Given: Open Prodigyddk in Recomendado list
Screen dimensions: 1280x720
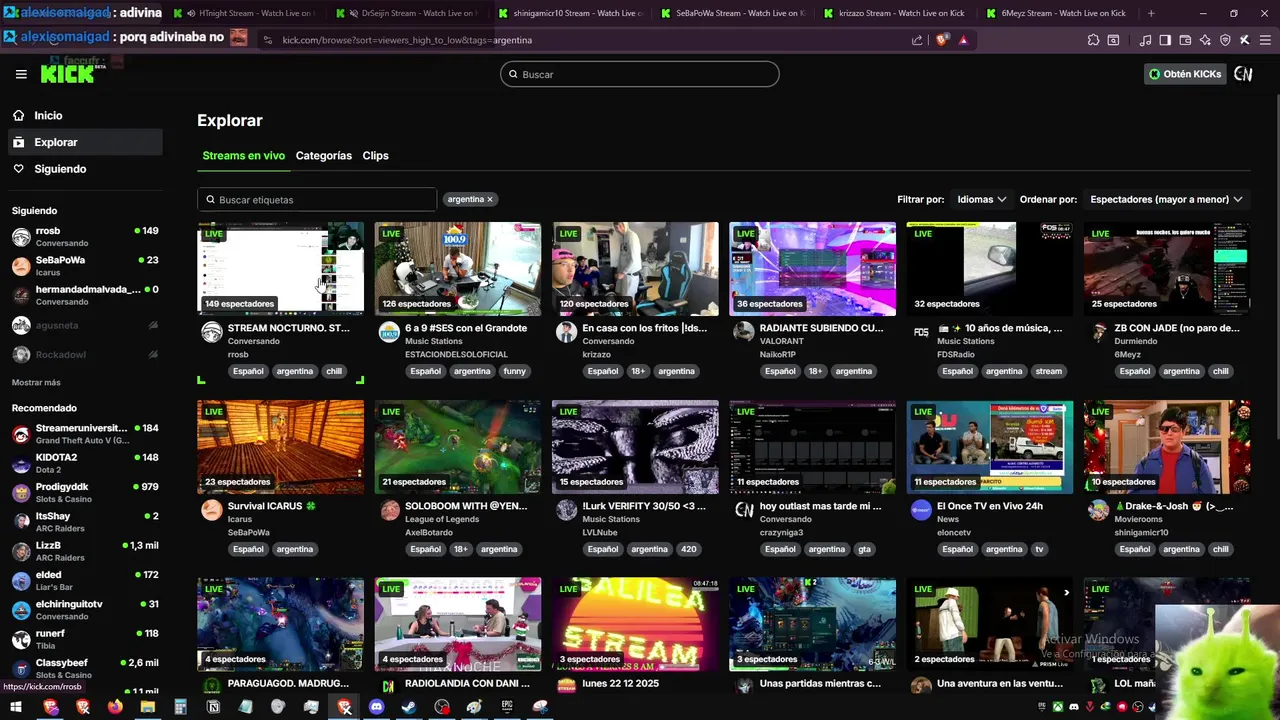Looking at the screenshot, I should click(84, 492).
